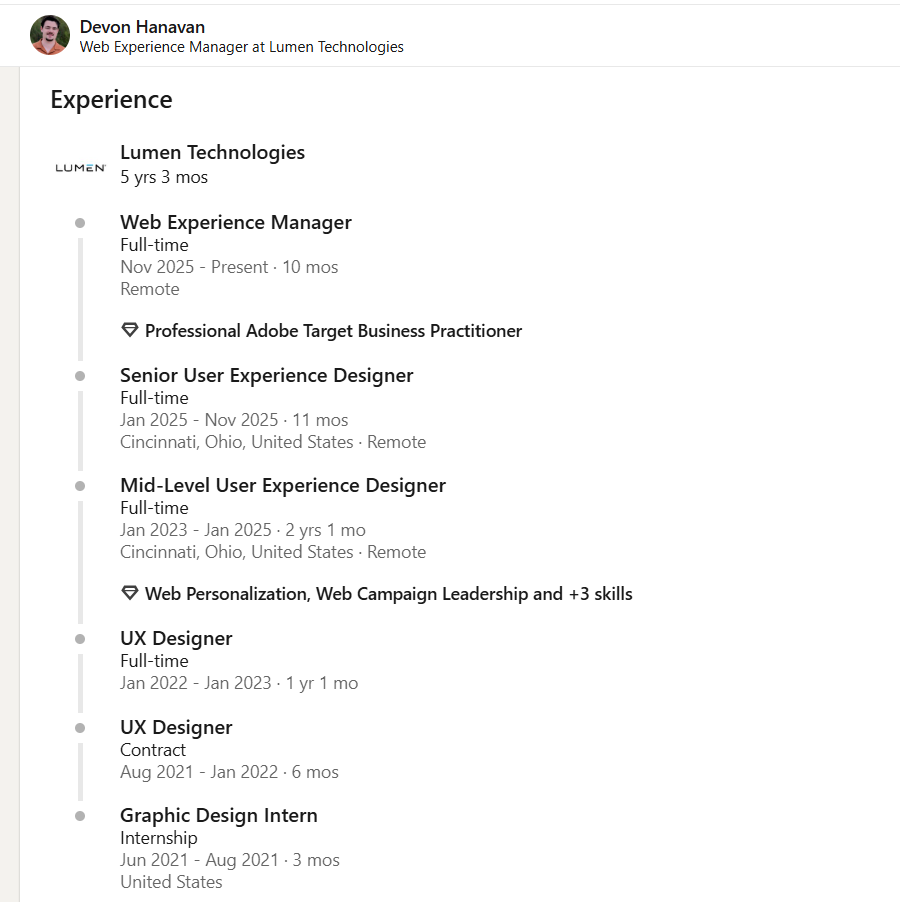Click the timeline dot beside Mid-Level User Experience Designer

click(x=80, y=486)
